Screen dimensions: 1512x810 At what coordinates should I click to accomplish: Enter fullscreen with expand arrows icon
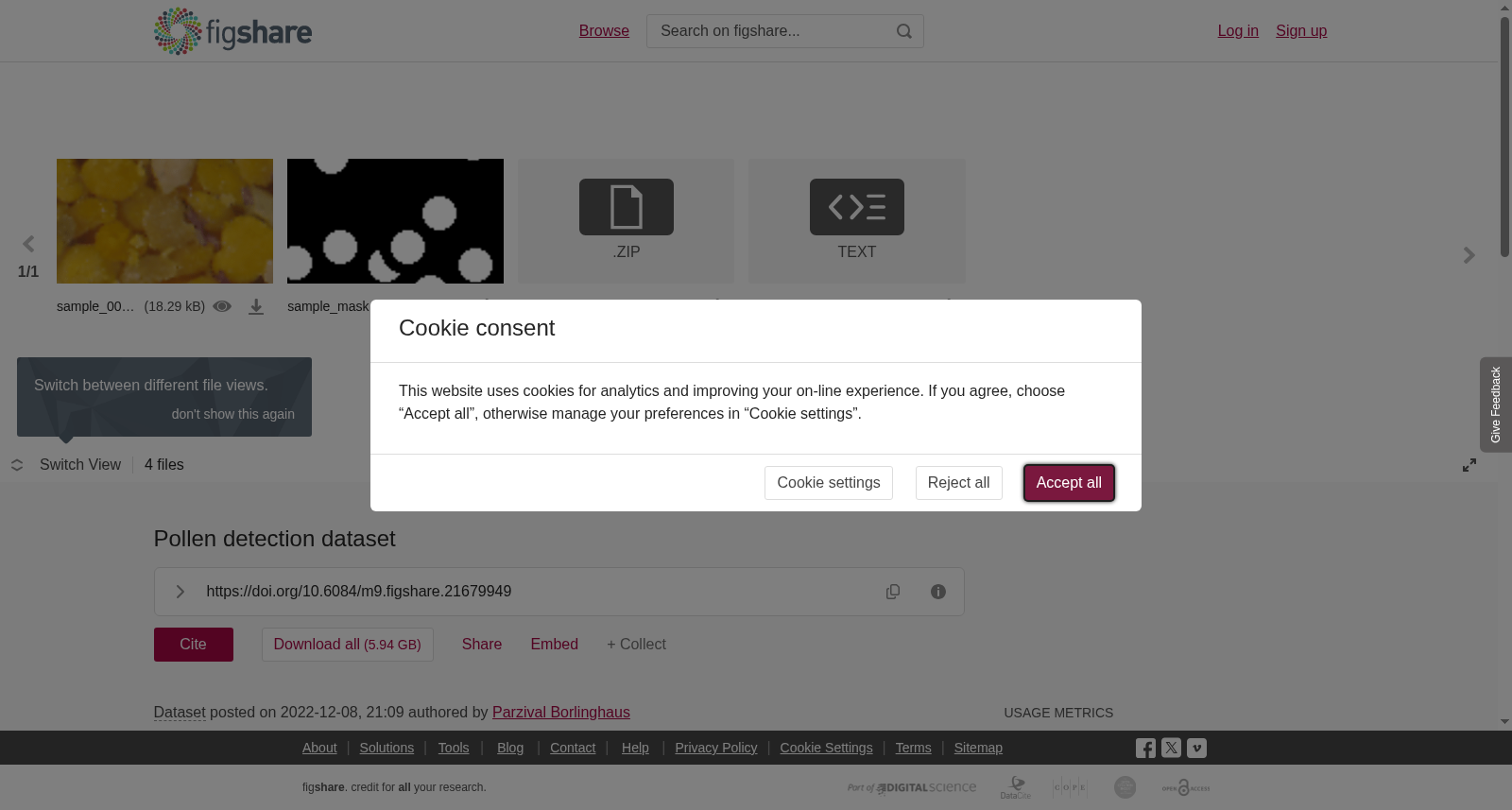[1469, 465]
